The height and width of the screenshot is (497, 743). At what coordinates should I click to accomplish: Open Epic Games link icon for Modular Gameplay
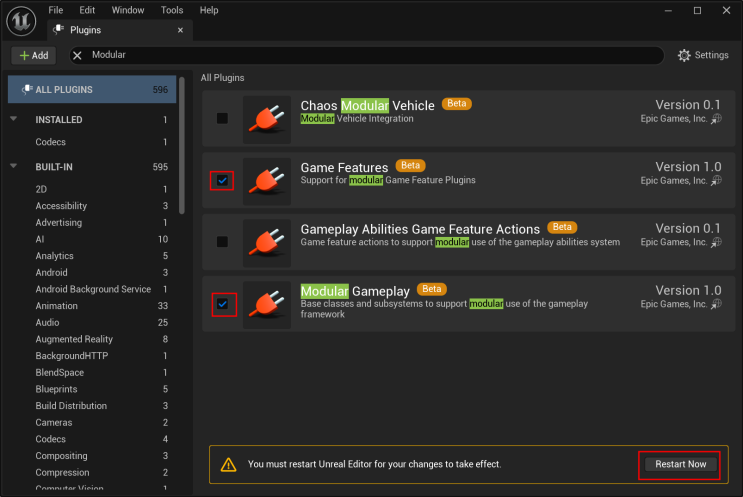716,304
